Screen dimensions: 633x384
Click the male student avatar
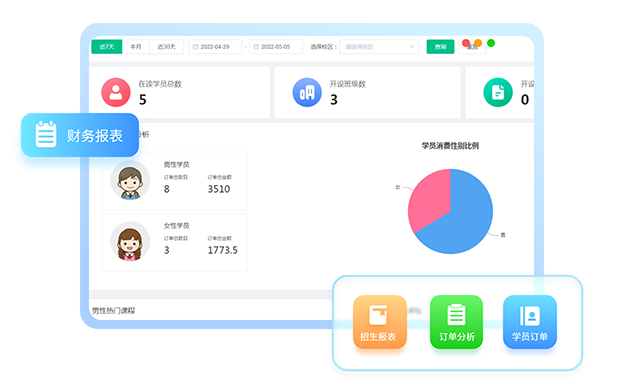130,180
